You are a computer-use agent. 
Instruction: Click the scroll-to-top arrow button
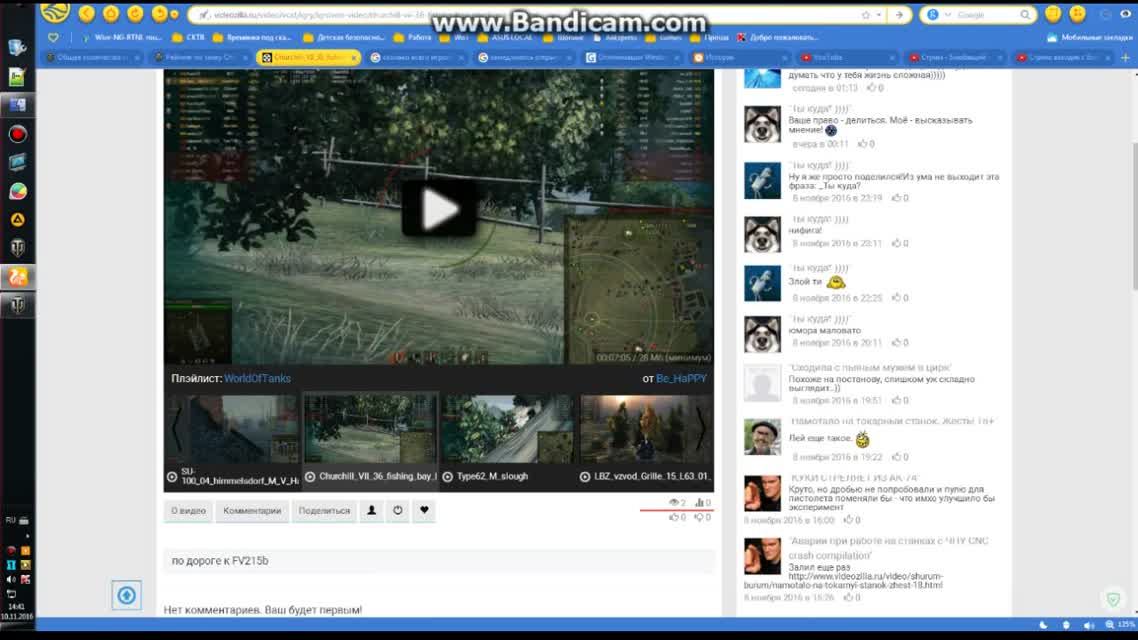(x=126, y=595)
